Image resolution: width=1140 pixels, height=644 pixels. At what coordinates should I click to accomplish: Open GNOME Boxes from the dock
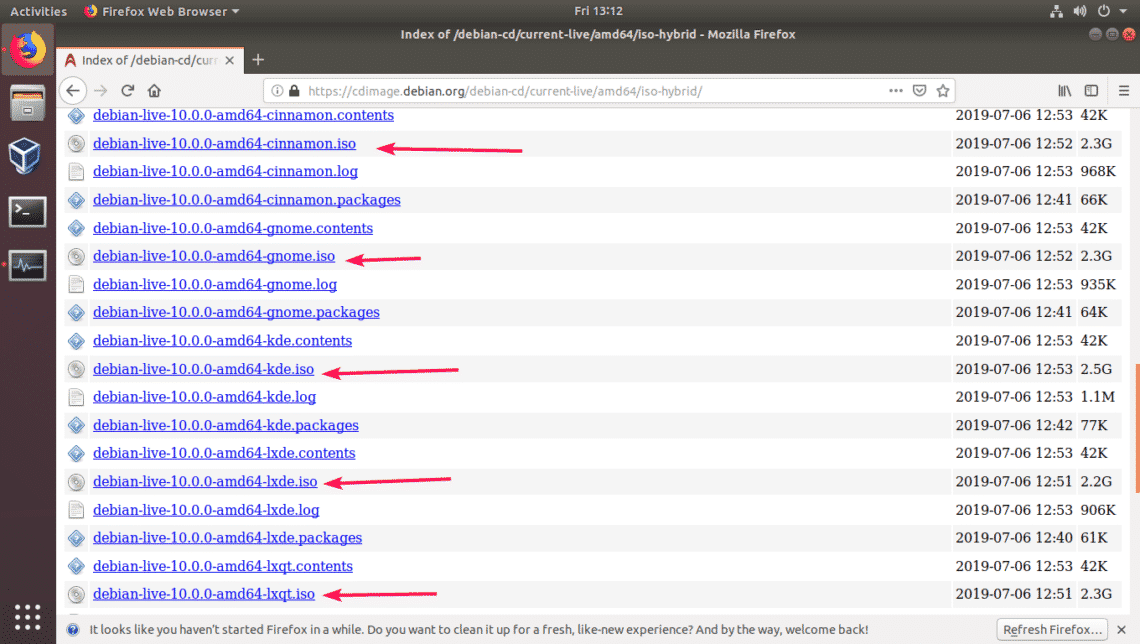(x=27, y=156)
